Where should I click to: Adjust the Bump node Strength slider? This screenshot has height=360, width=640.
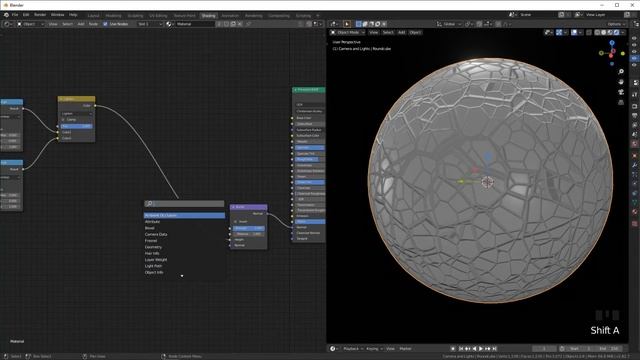coord(249,228)
